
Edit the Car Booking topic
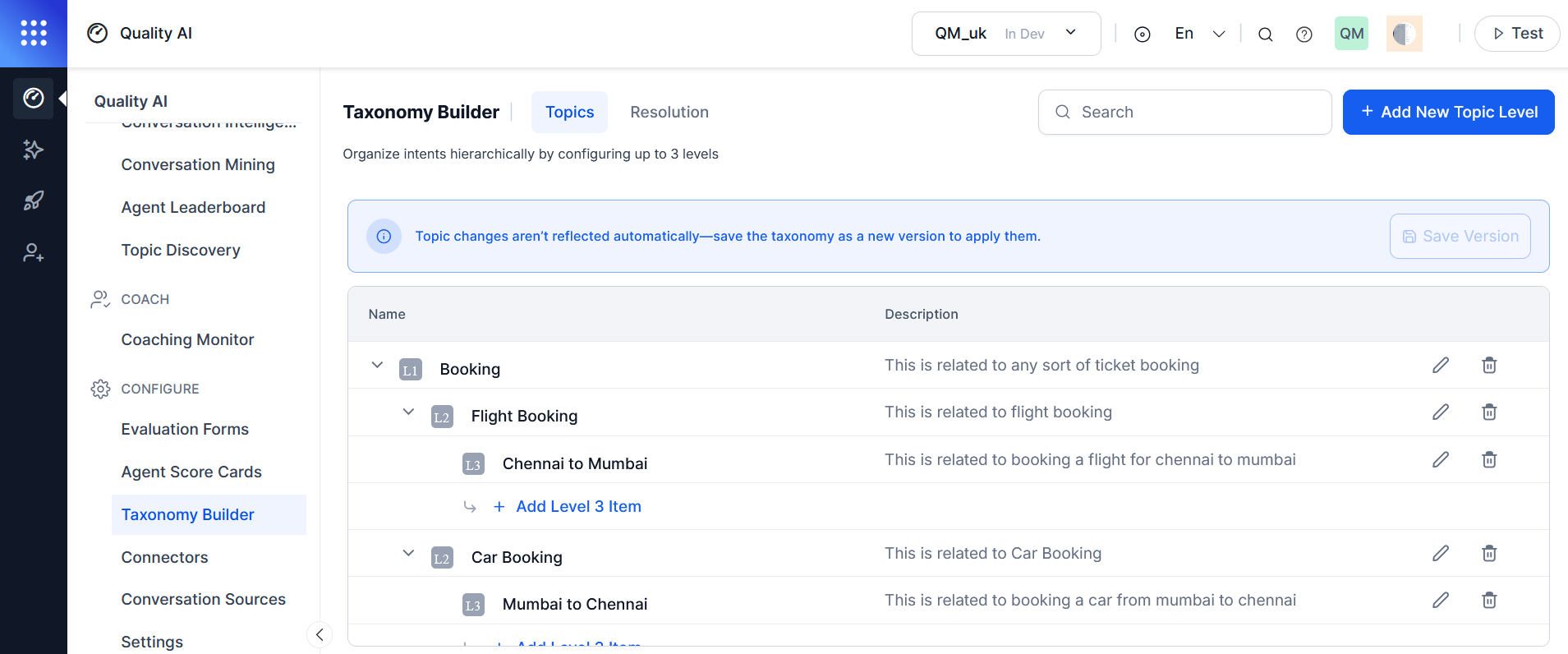pos(1441,553)
